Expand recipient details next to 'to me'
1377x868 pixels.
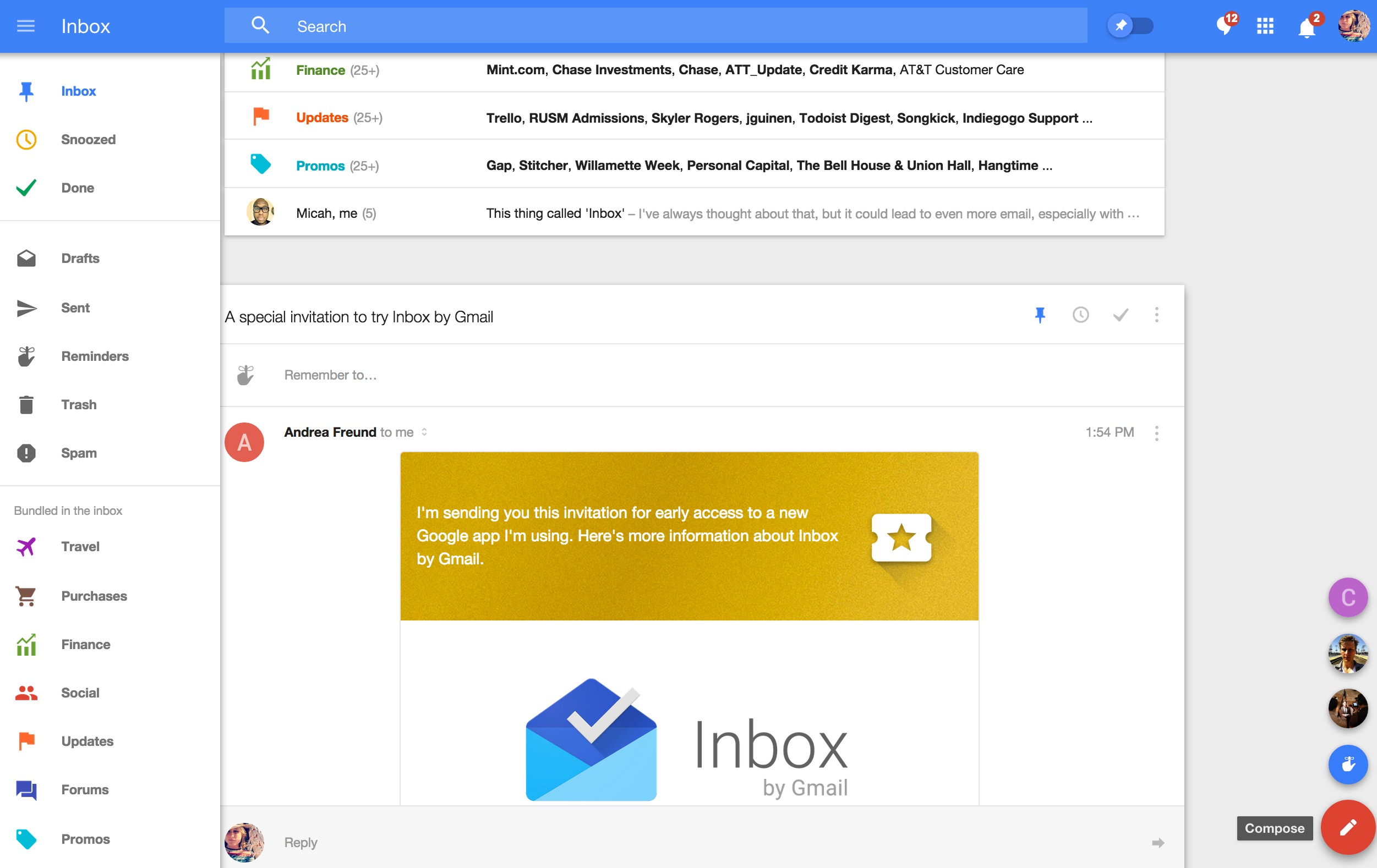[x=424, y=432]
